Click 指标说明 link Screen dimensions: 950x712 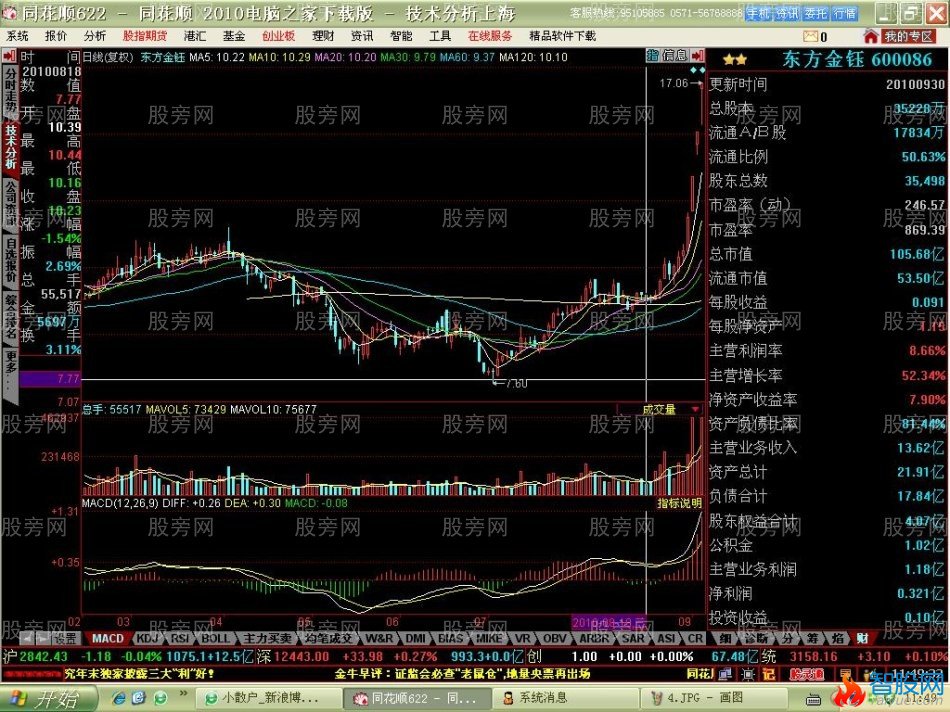(x=679, y=503)
